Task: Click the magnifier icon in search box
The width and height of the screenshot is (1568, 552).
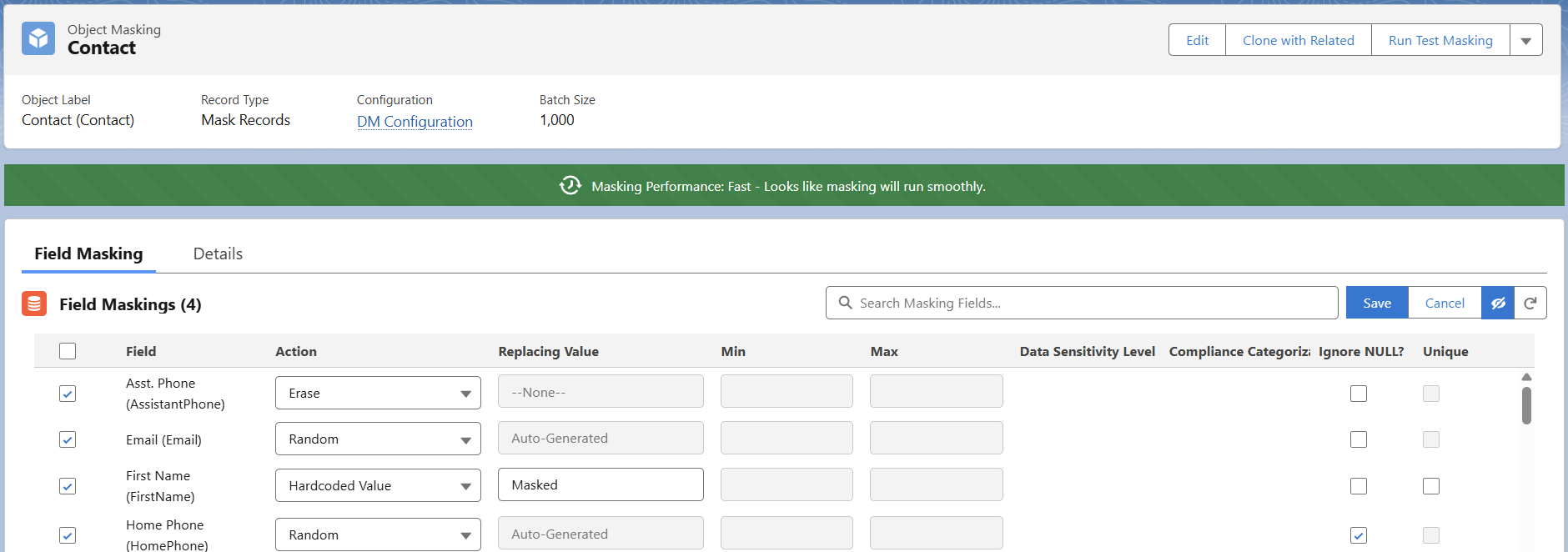Action: coord(845,303)
